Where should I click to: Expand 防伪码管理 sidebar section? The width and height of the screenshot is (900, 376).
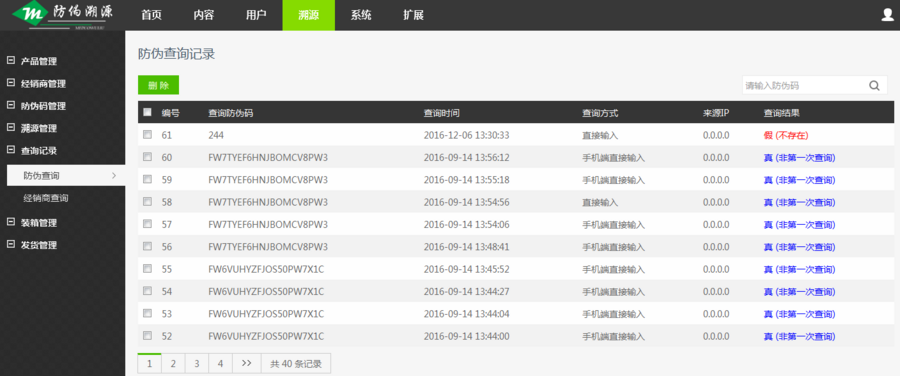point(11,105)
